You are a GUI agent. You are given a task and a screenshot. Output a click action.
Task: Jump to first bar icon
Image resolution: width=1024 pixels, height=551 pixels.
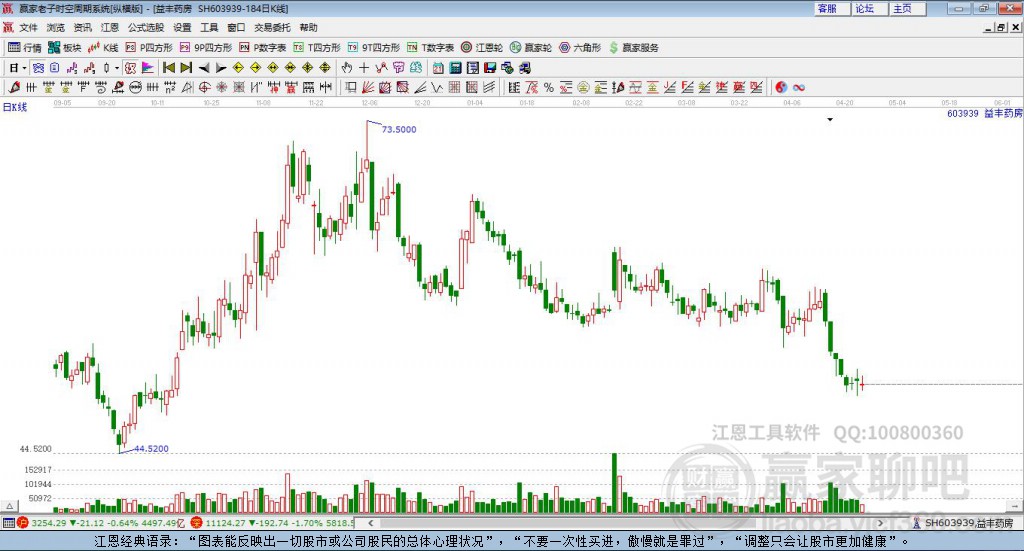click(x=169, y=68)
